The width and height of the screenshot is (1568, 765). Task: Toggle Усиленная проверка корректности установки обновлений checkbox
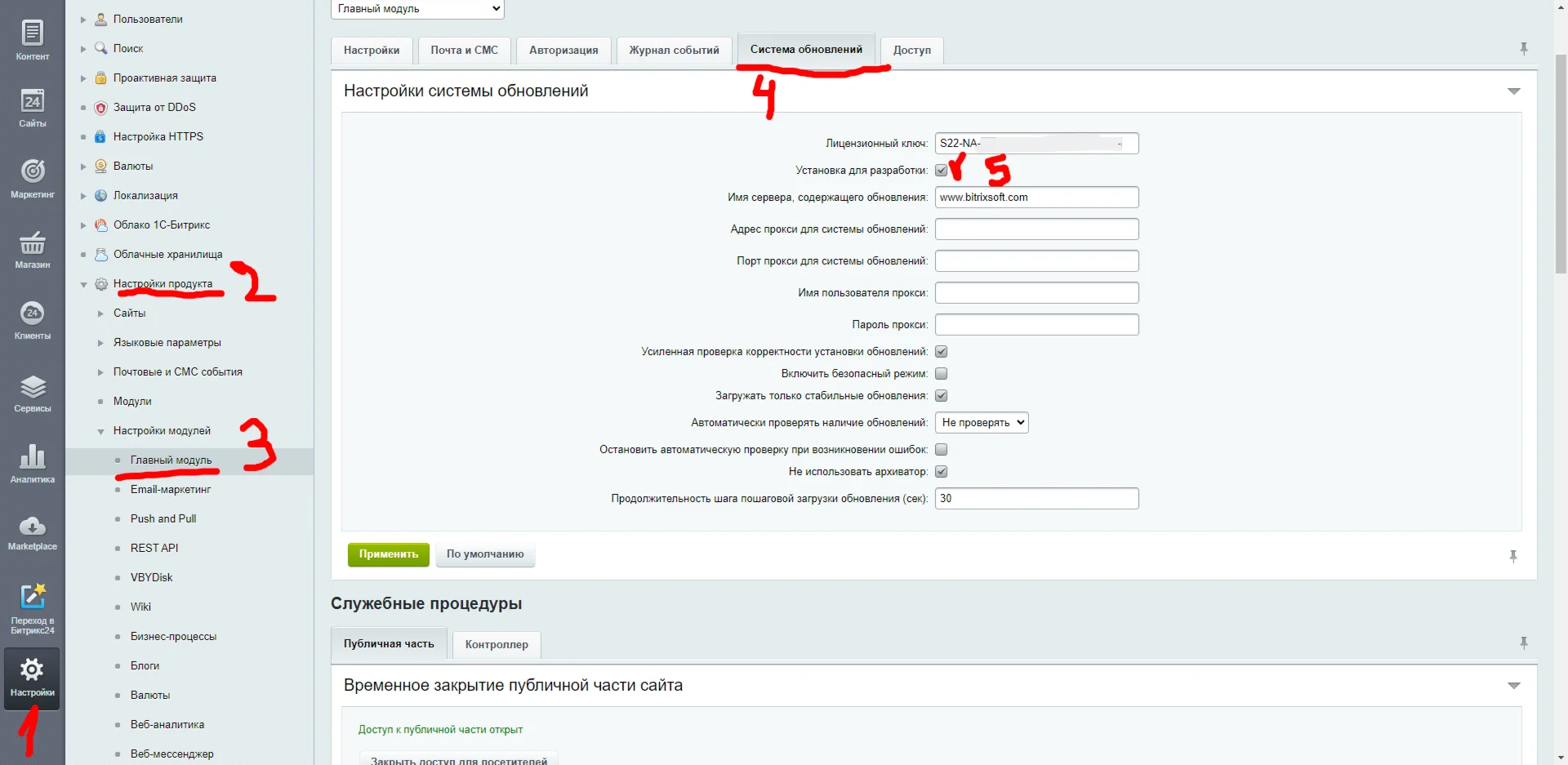tap(941, 351)
